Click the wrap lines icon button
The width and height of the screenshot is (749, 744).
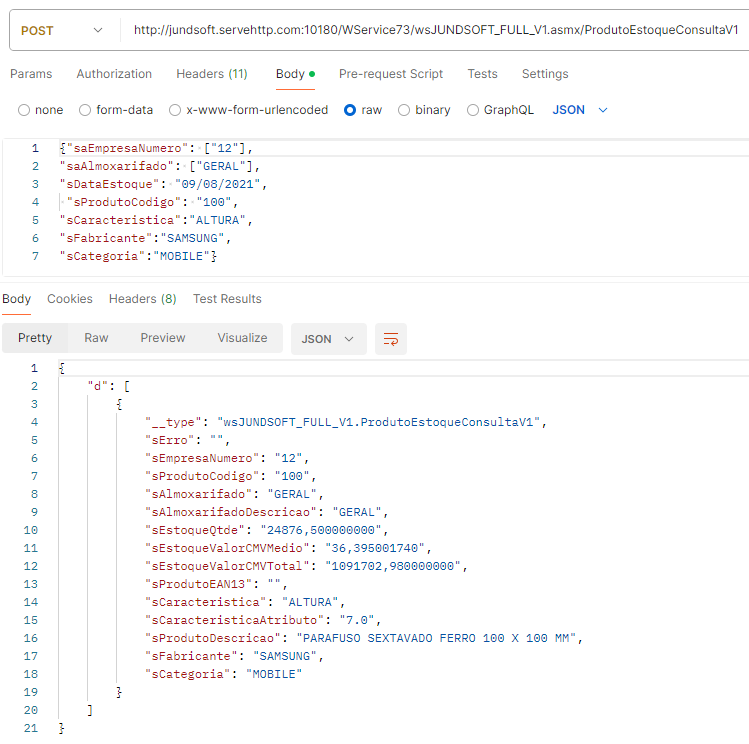click(391, 339)
